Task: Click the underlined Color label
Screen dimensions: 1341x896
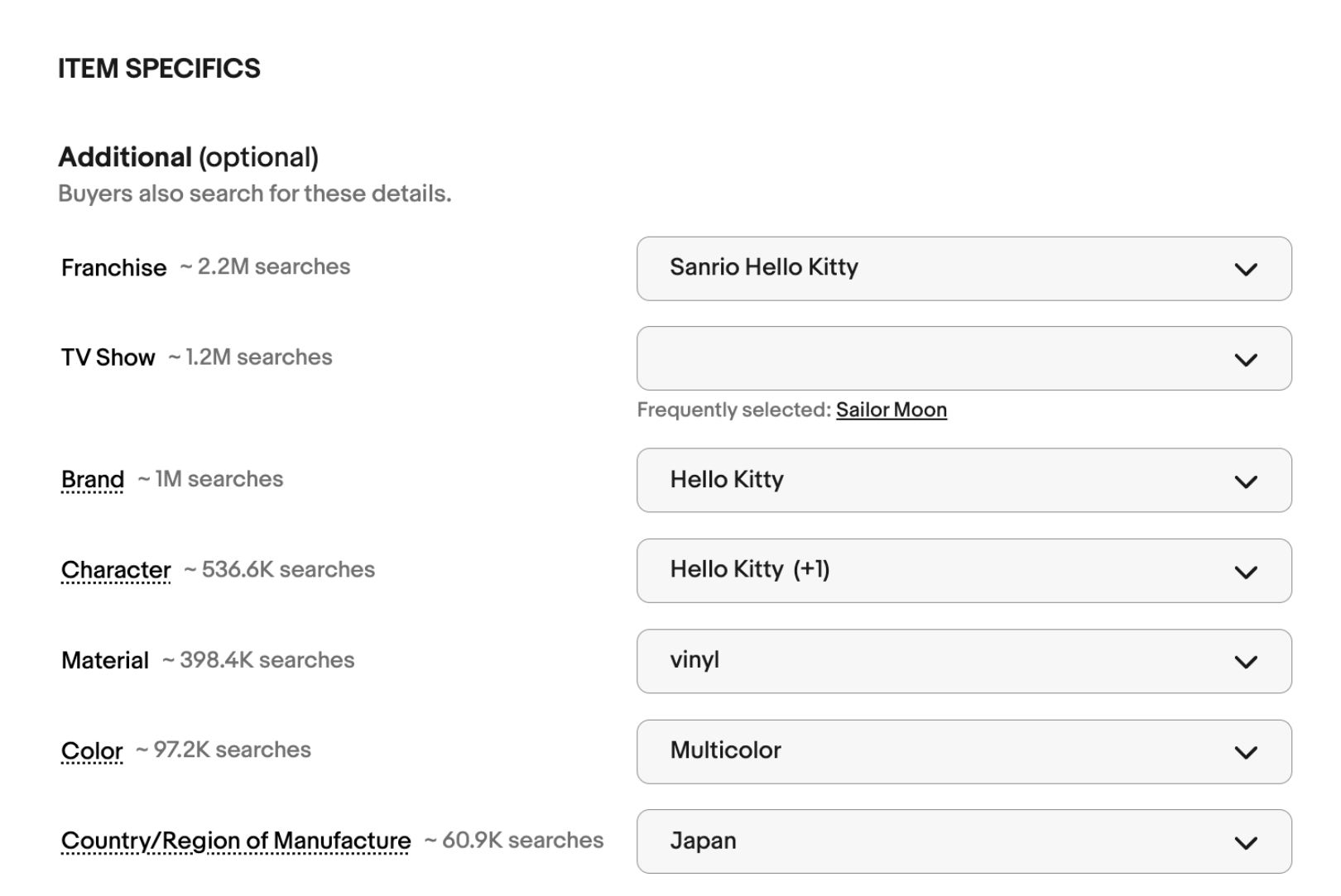Action: click(92, 750)
